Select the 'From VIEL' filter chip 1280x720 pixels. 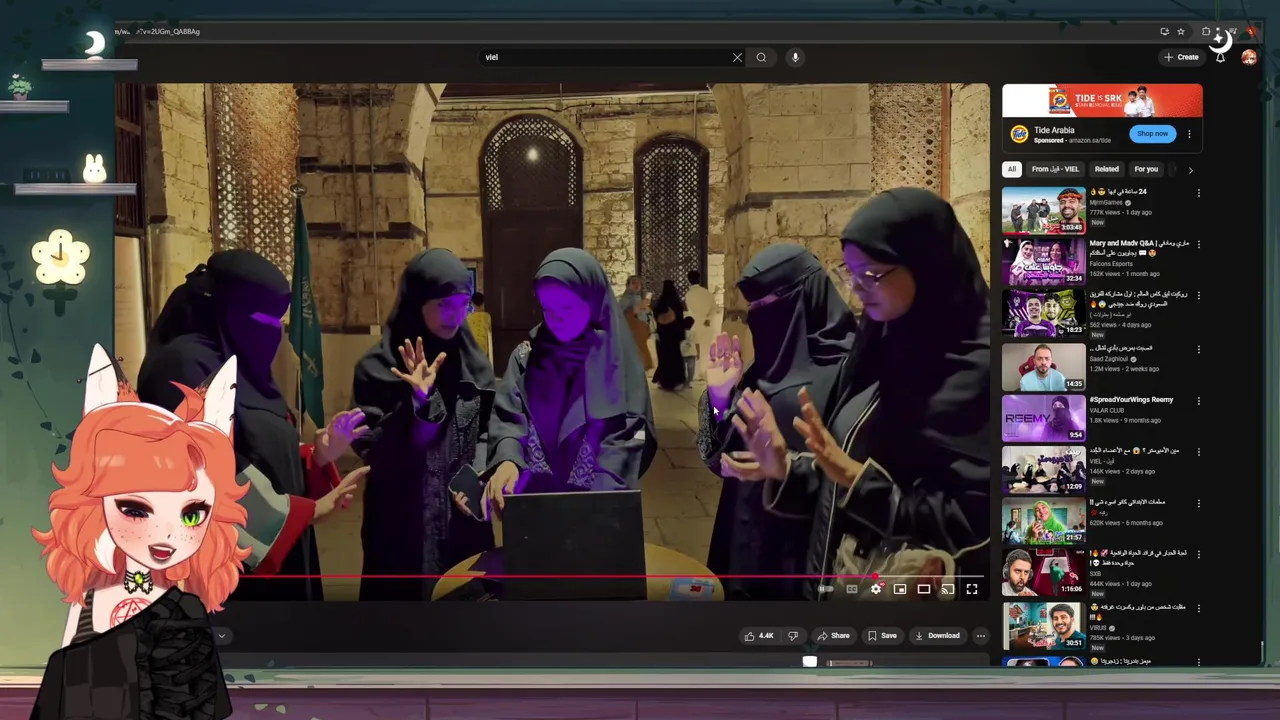pyautogui.click(x=1055, y=169)
